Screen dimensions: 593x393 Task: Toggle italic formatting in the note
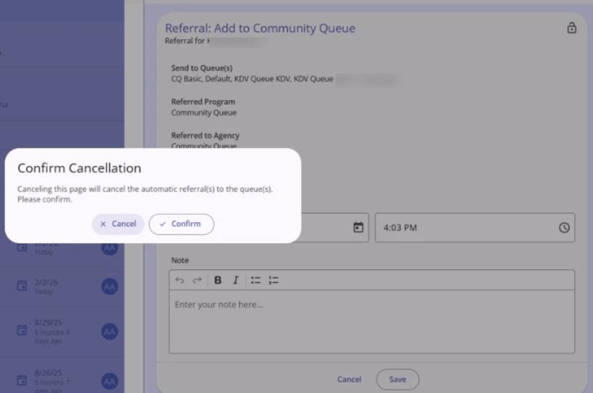pyautogui.click(x=236, y=280)
